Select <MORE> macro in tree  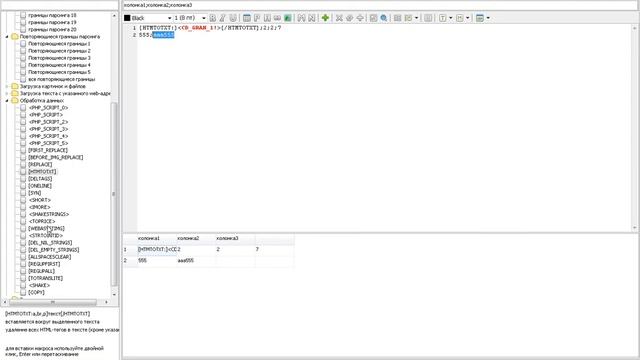pyautogui.click(x=40, y=207)
